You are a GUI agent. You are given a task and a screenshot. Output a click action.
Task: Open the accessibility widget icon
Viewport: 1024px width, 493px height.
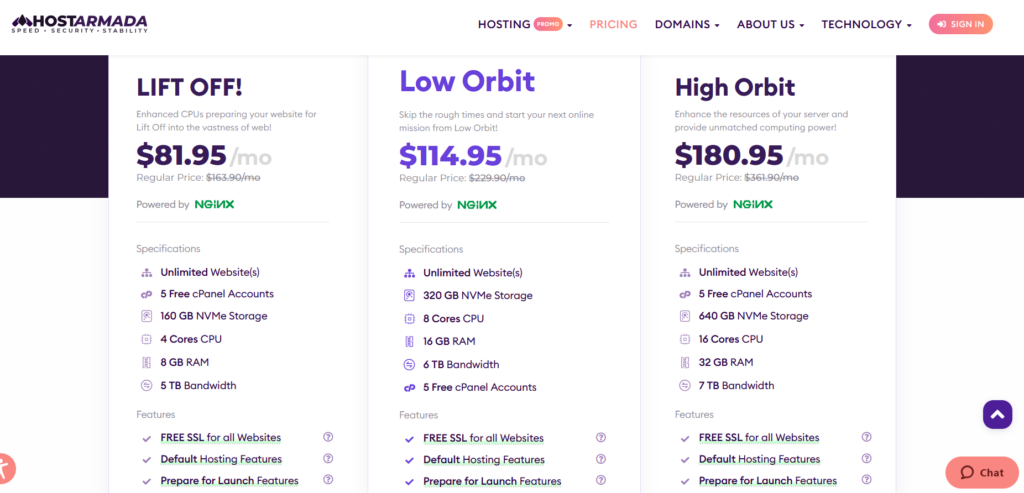(x=6, y=468)
